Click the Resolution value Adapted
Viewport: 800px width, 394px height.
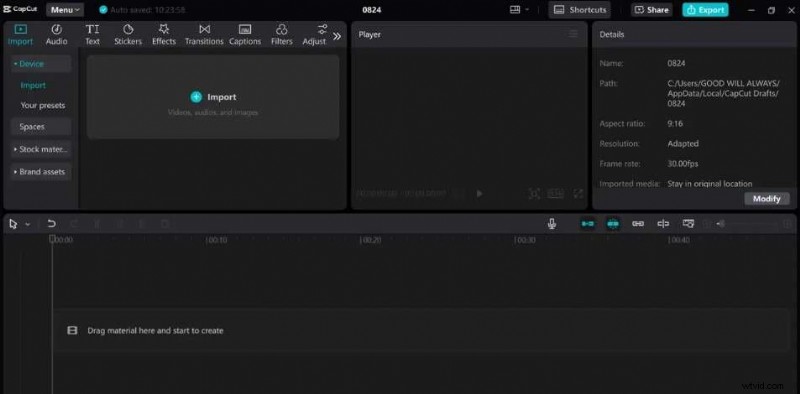[x=683, y=144]
